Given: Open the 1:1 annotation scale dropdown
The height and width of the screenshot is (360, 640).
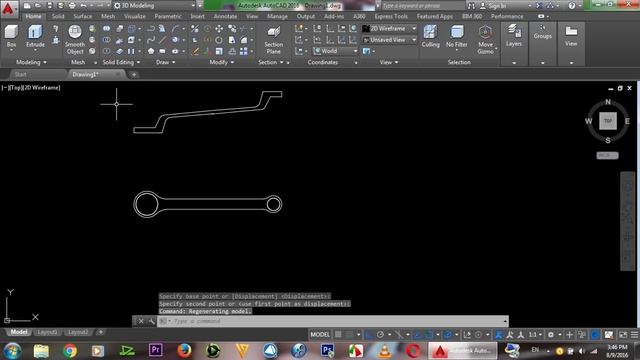Looking at the screenshot, I should point(535,335).
